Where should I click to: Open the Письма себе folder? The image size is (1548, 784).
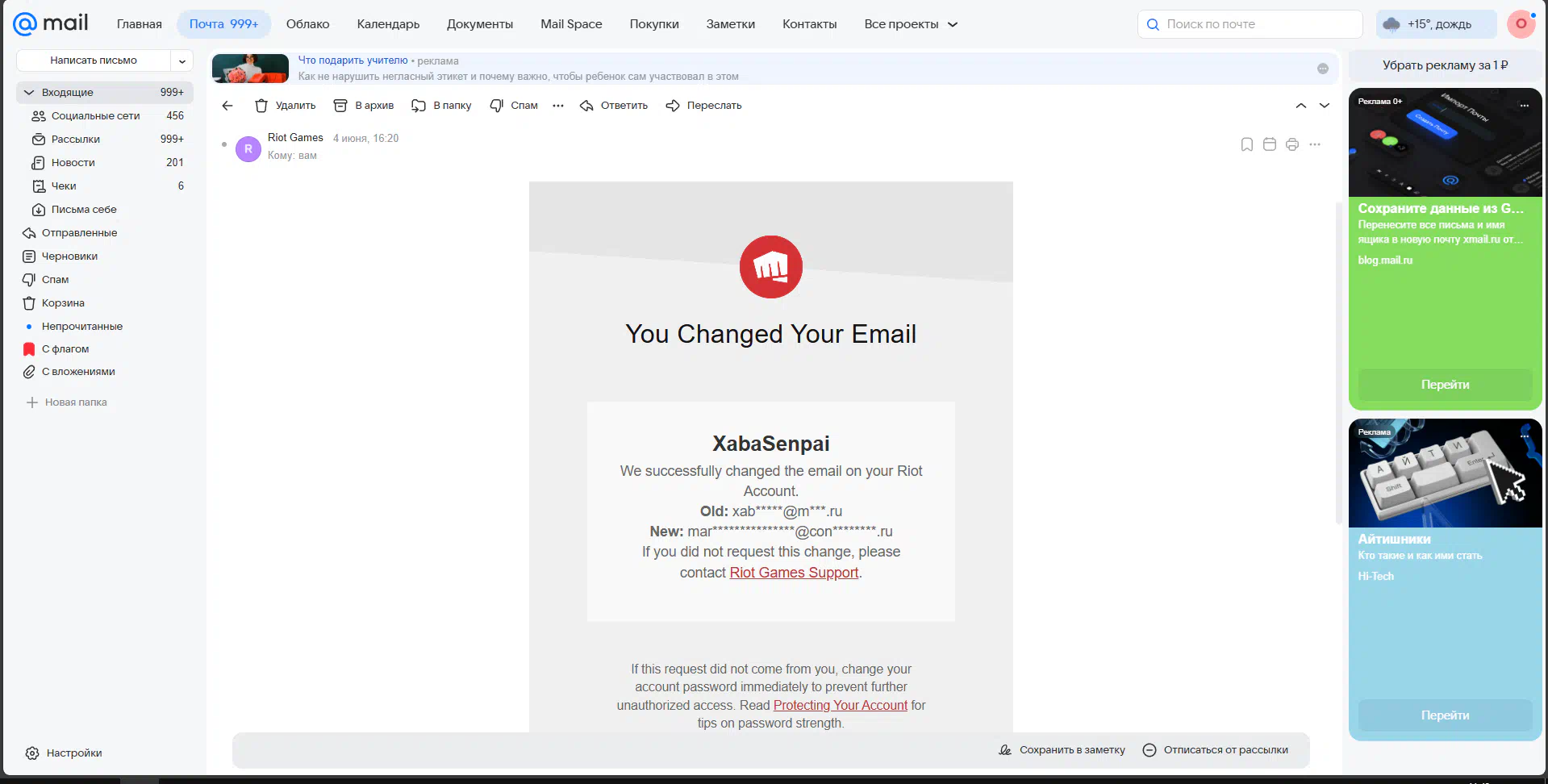point(105,210)
